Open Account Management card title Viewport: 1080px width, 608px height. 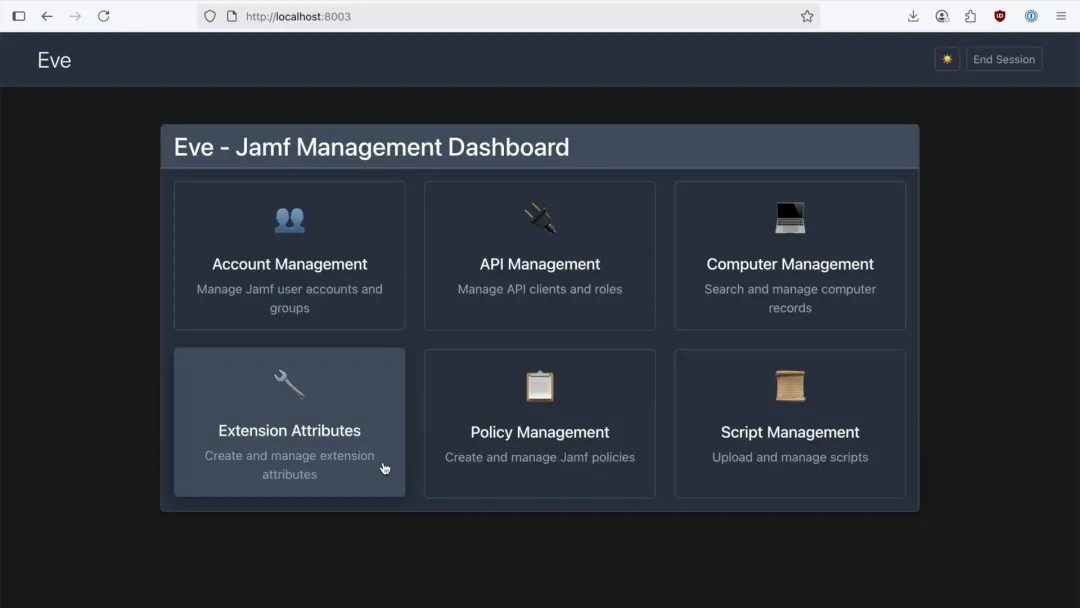289,264
